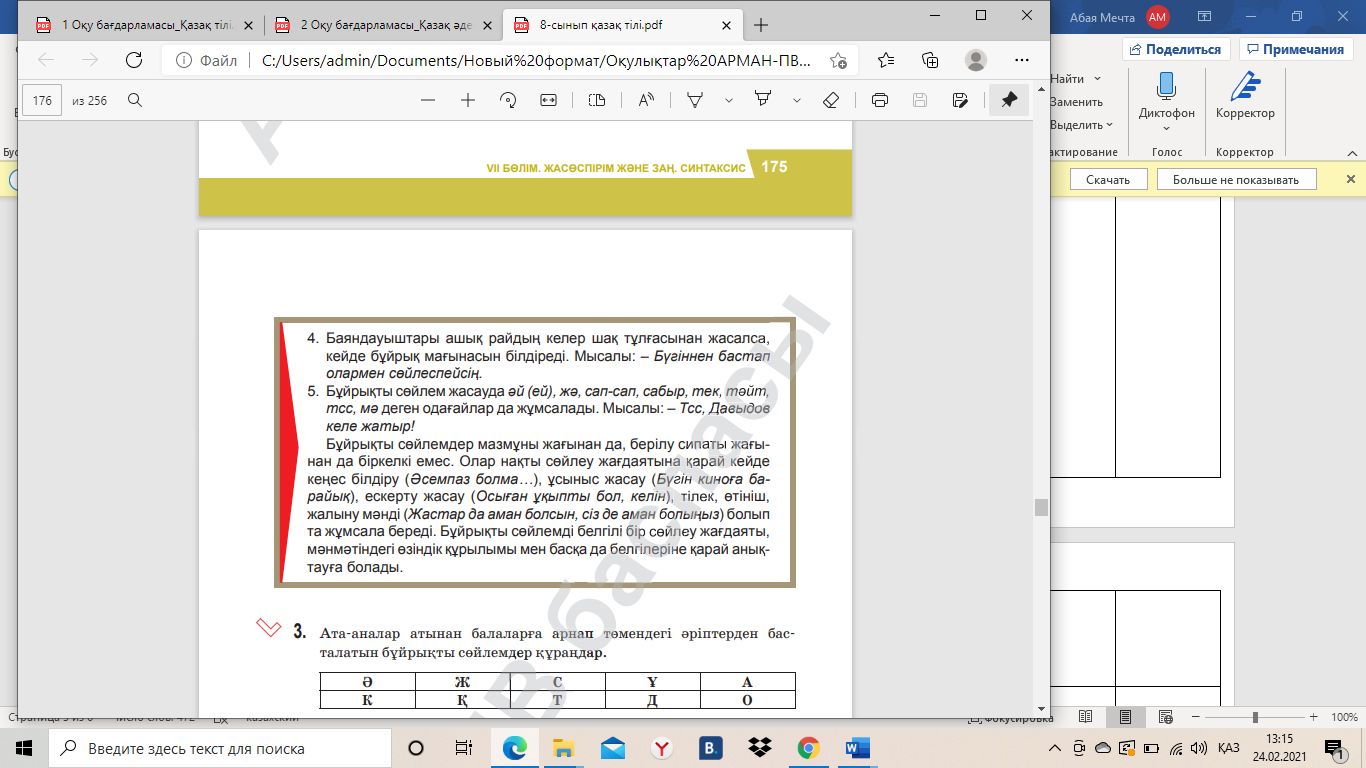Open Dropbox from the taskbar
This screenshot has height=768, width=1366.
point(760,748)
